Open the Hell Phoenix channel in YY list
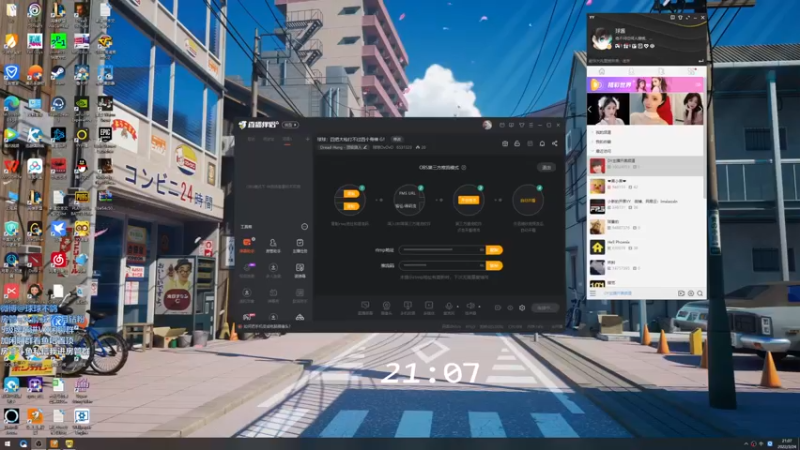Image resolution: width=800 pixels, height=450 pixels. [645, 247]
